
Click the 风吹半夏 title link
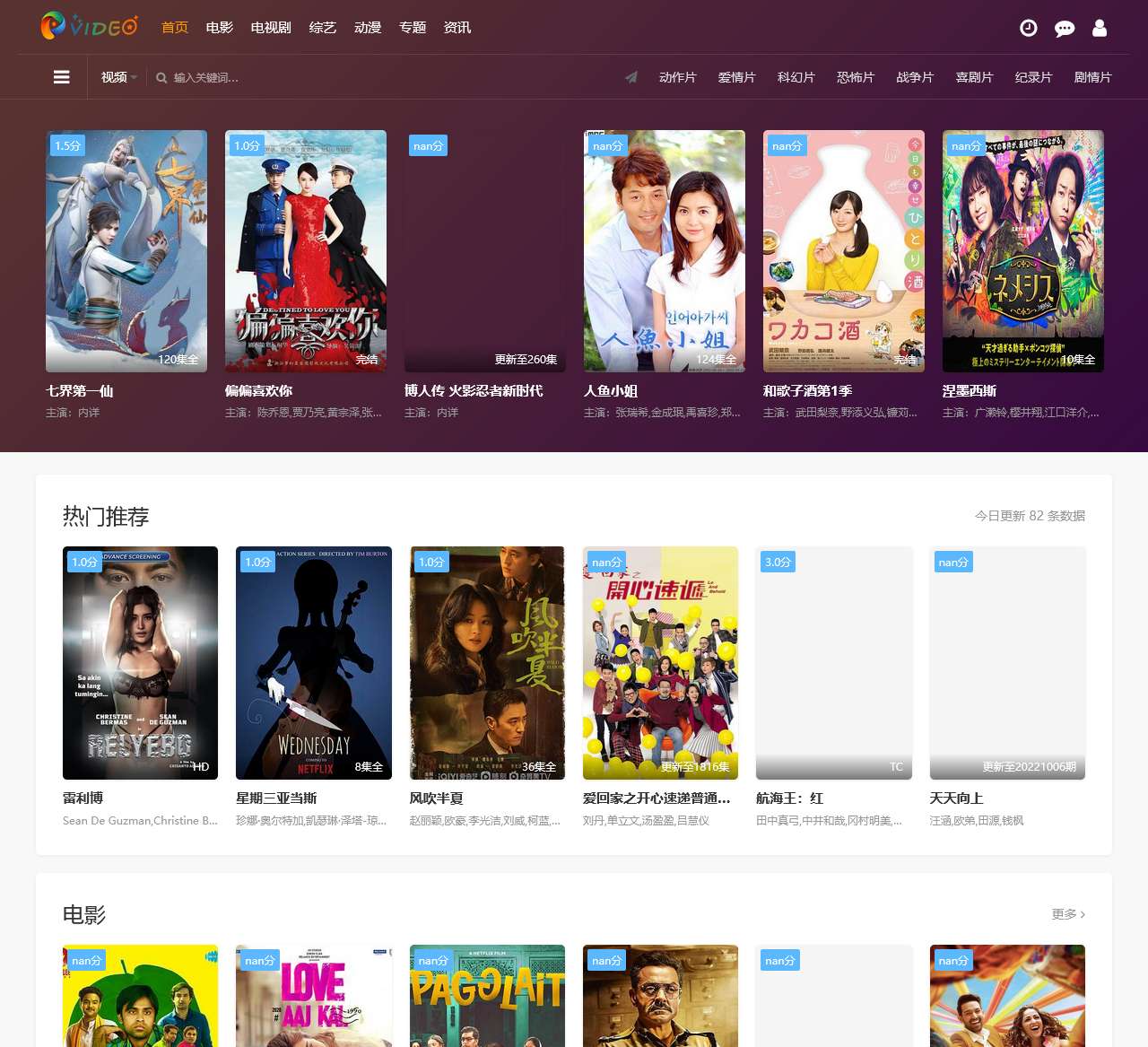click(437, 798)
